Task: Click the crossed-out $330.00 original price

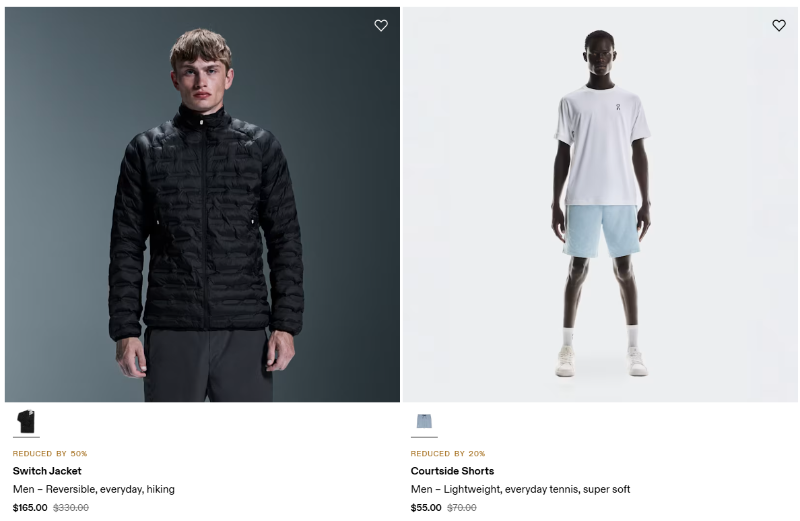Action: point(71,508)
